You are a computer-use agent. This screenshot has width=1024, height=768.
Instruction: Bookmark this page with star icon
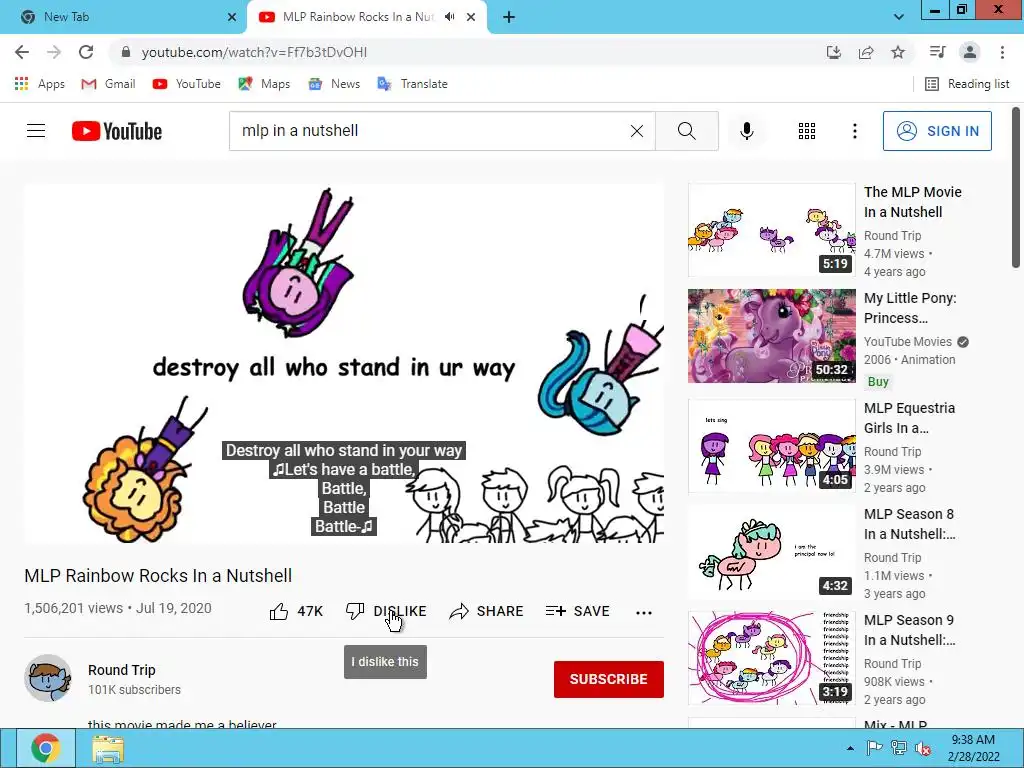click(898, 52)
